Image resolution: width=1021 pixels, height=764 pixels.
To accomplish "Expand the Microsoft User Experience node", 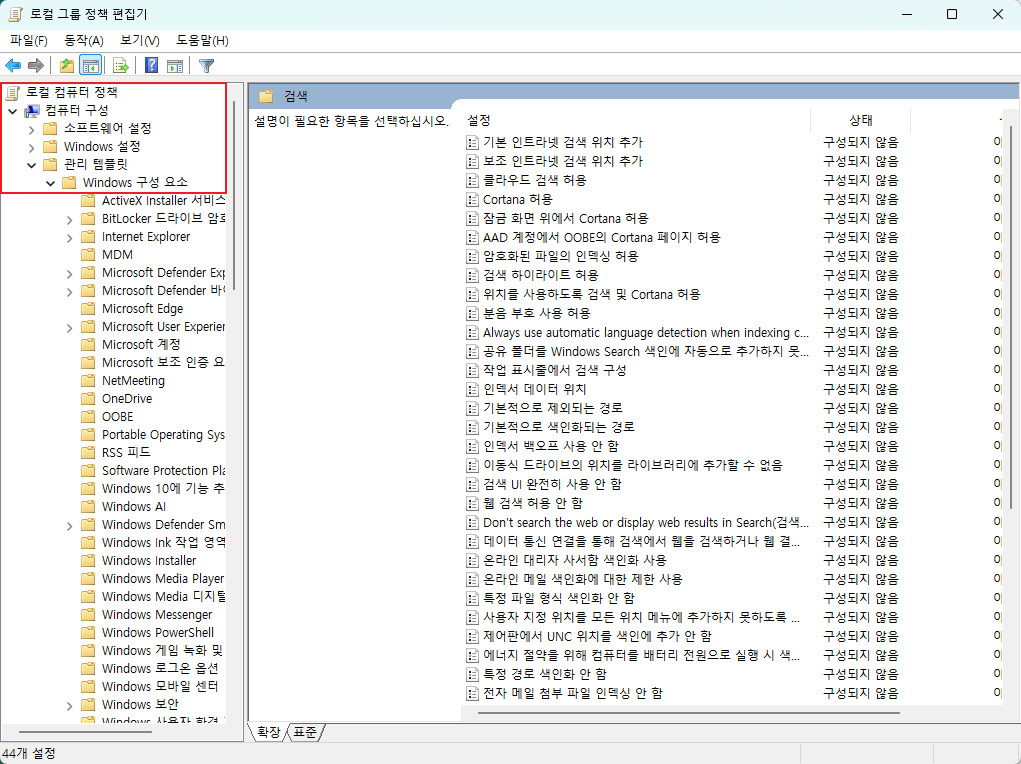I will [69, 328].
